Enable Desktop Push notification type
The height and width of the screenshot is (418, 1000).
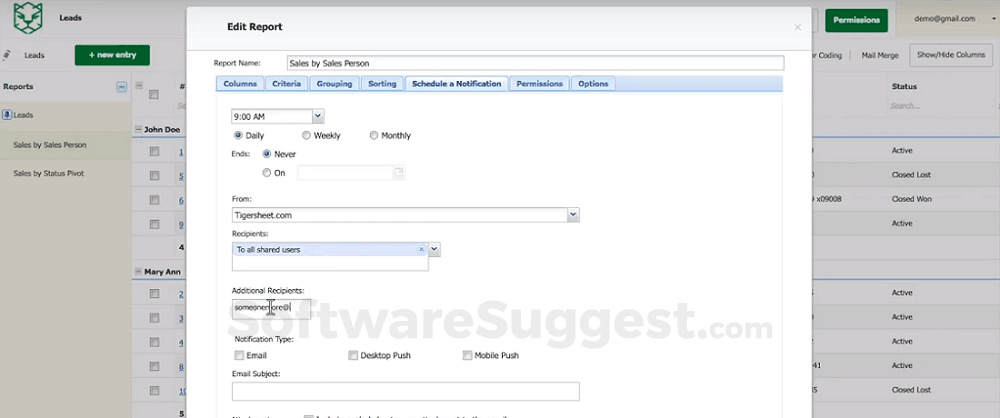click(x=353, y=355)
